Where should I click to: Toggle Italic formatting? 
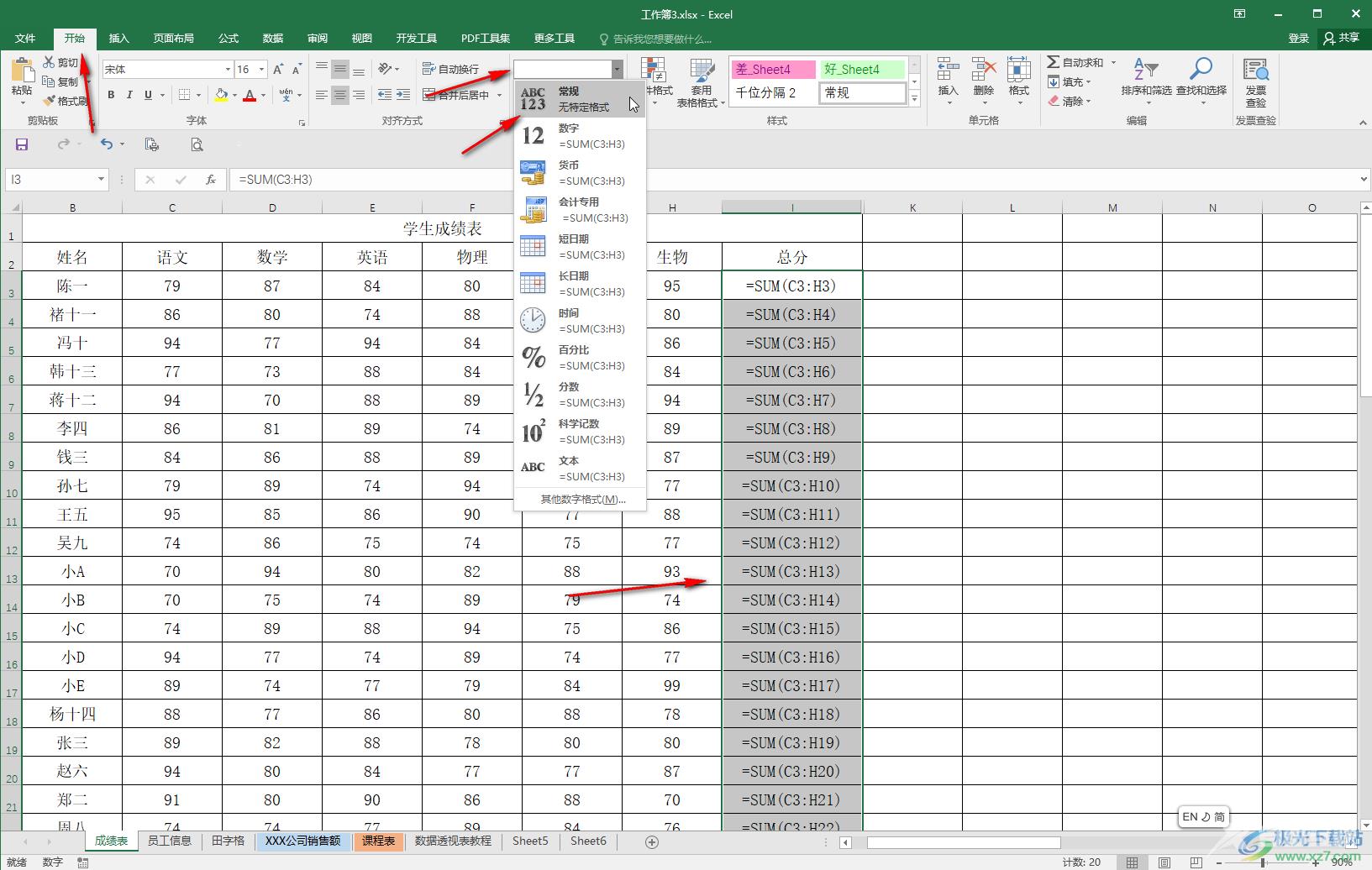pyautogui.click(x=129, y=95)
